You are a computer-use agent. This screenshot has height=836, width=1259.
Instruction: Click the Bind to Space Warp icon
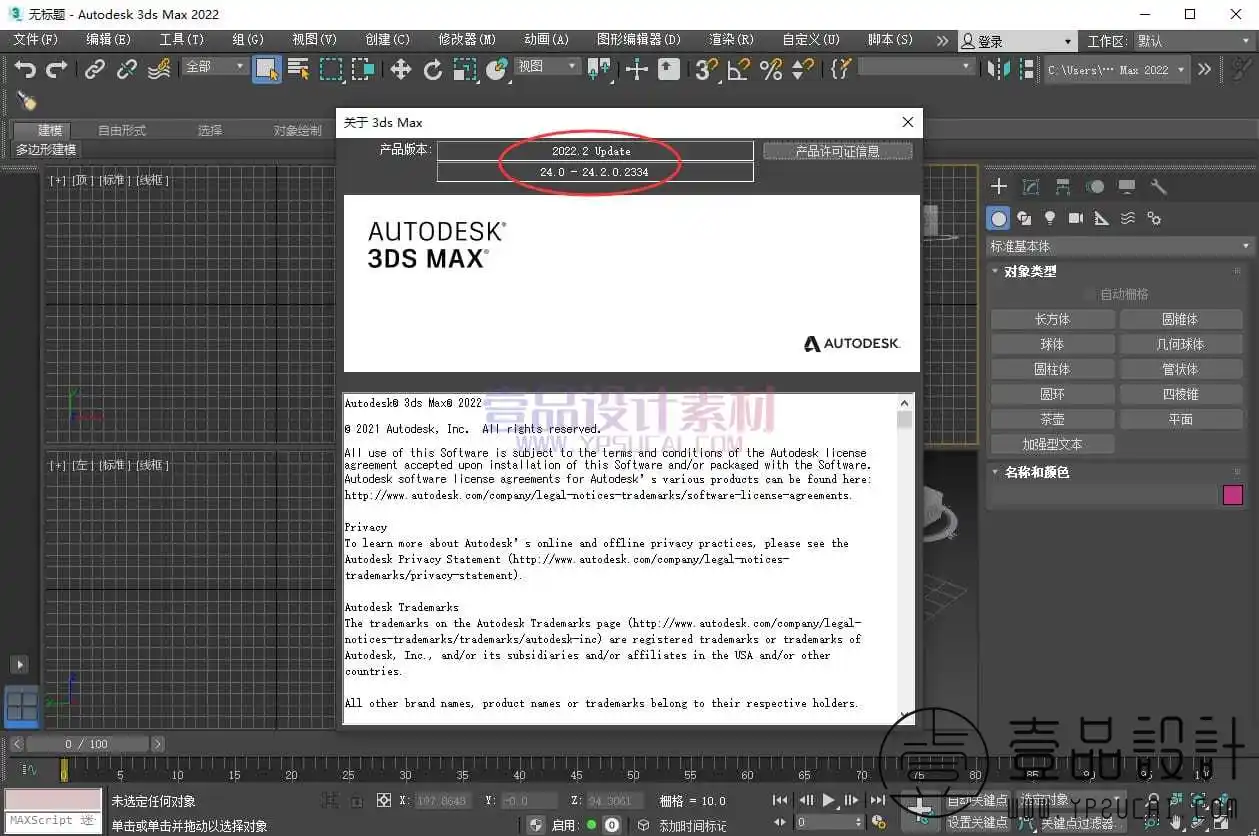click(x=159, y=69)
